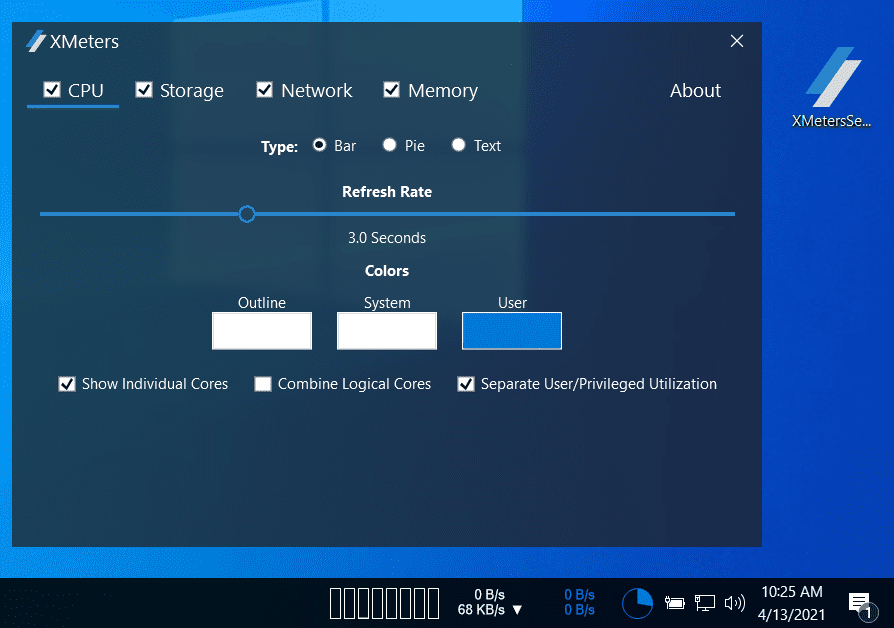The image size is (894, 628).
Task: Uncheck the CPU checkbox
Action: click(x=52, y=90)
